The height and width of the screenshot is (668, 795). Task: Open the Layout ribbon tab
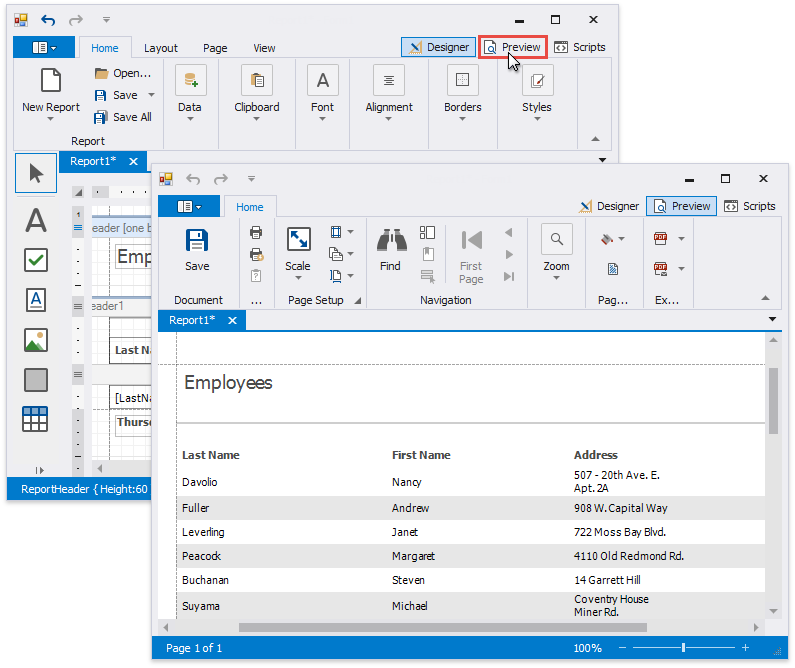click(161, 48)
